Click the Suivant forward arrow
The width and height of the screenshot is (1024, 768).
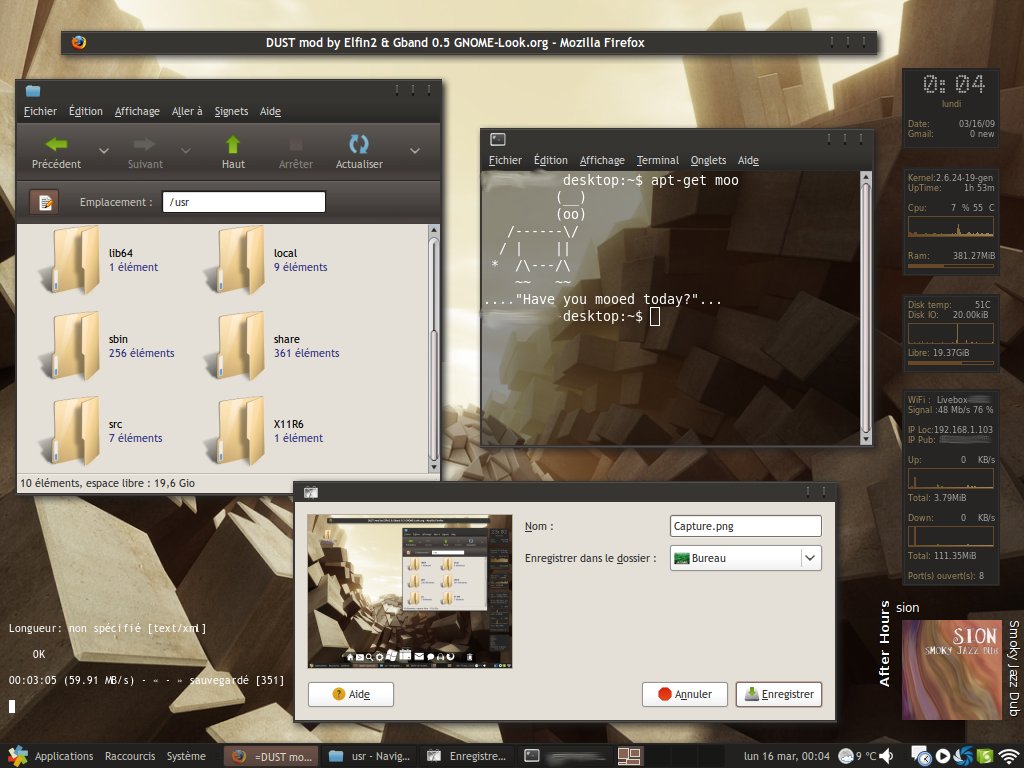pyautogui.click(x=145, y=152)
